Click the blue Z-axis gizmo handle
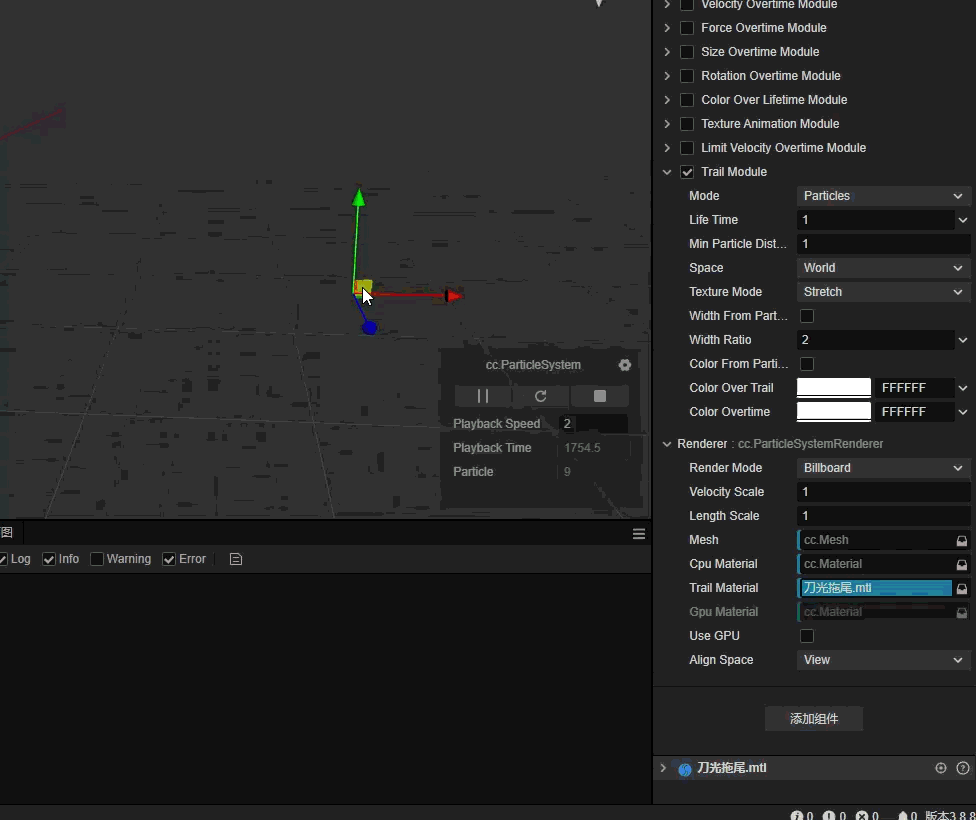 coord(369,328)
